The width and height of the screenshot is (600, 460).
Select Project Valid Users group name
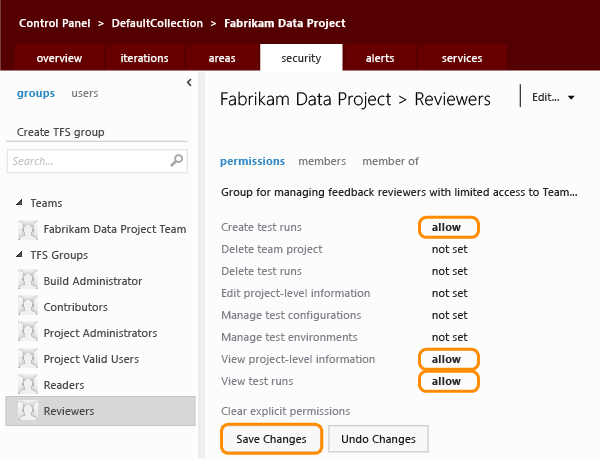(91, 359)
